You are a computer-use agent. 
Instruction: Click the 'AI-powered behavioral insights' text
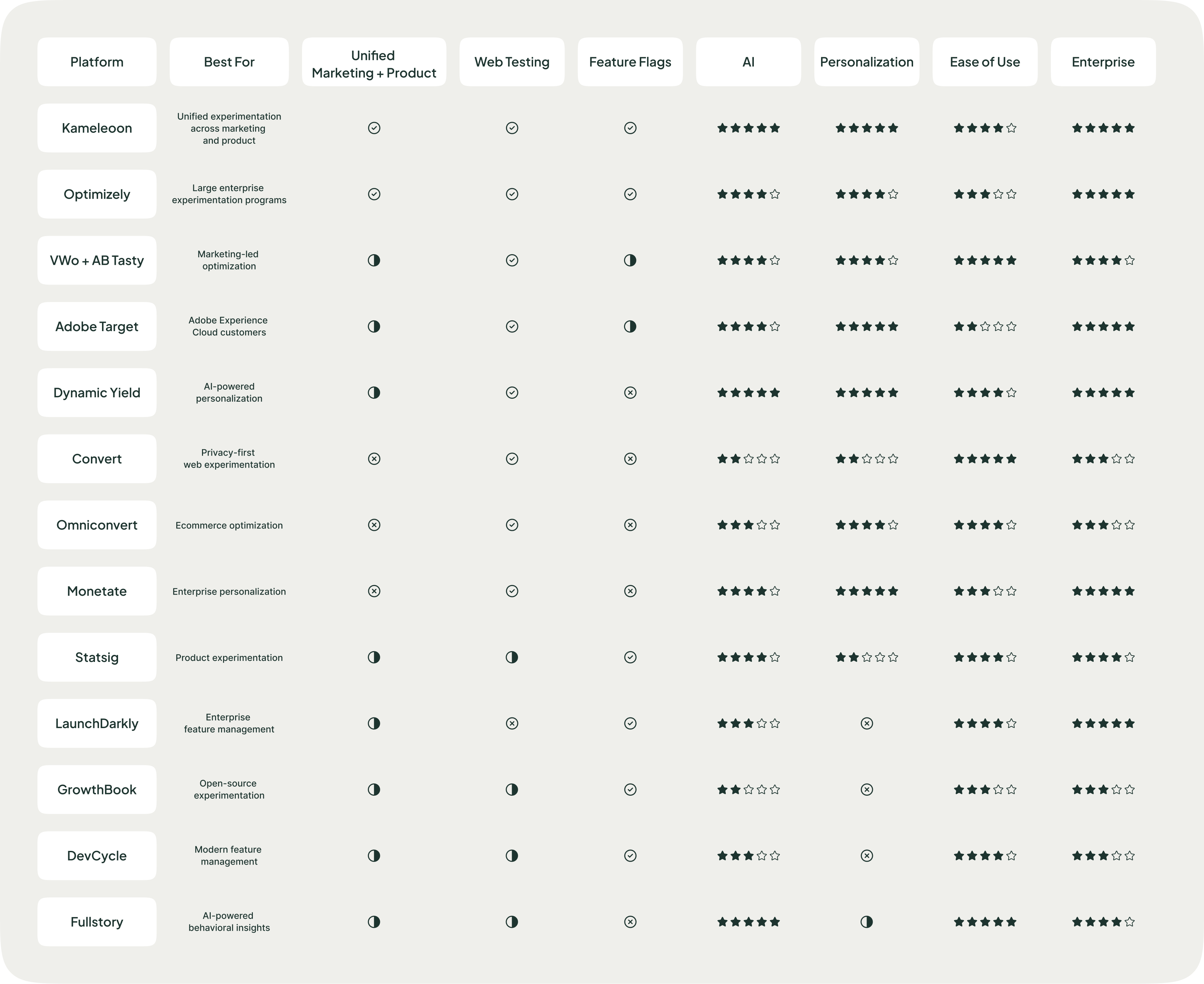point(229,922)
